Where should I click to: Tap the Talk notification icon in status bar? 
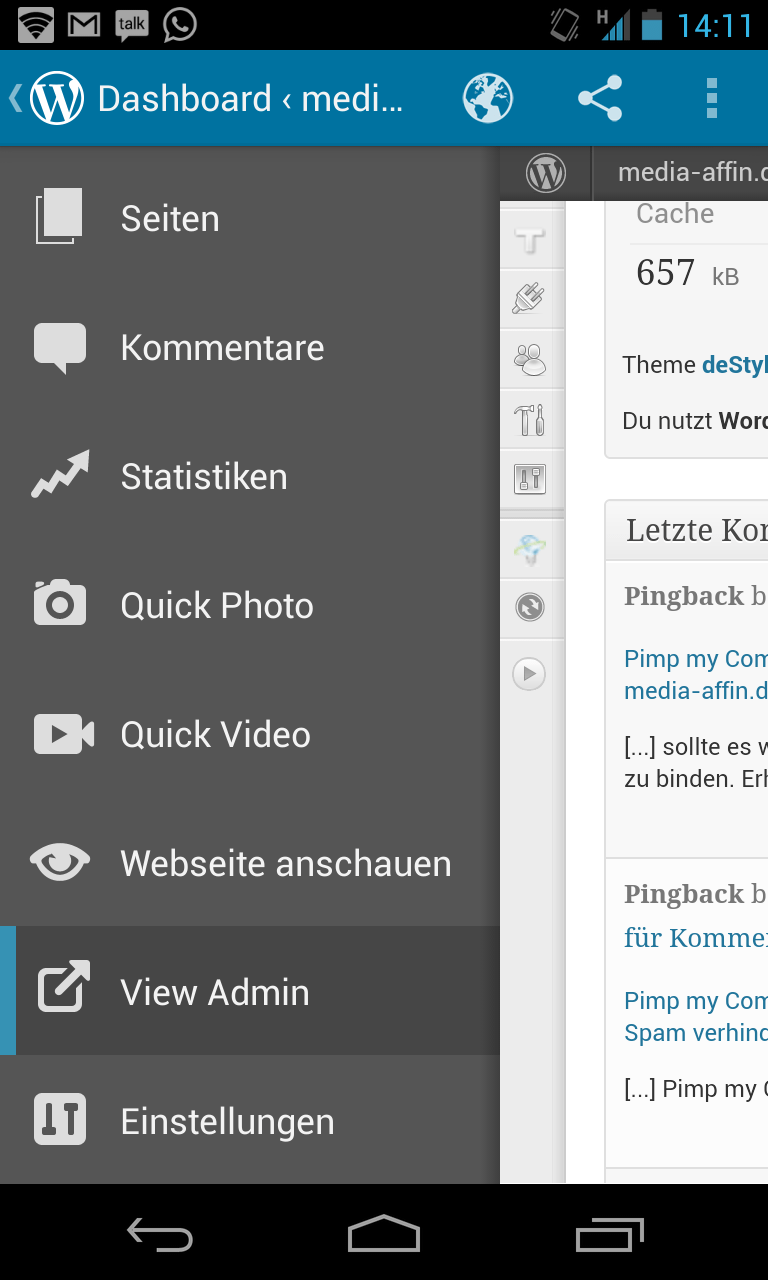tap(132, 25)
